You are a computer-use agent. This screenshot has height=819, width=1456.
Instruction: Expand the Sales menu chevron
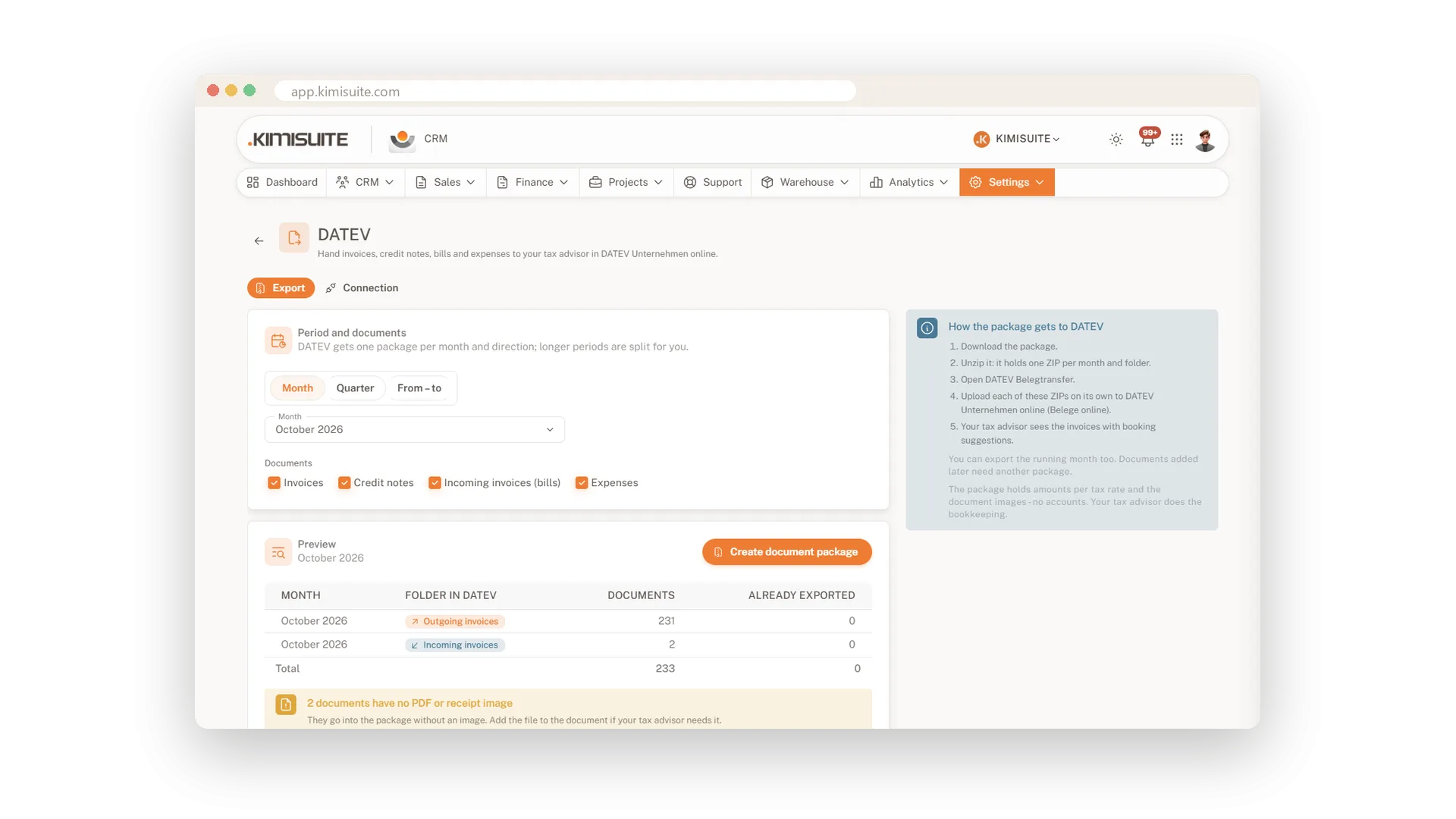(x=471, y=183)
